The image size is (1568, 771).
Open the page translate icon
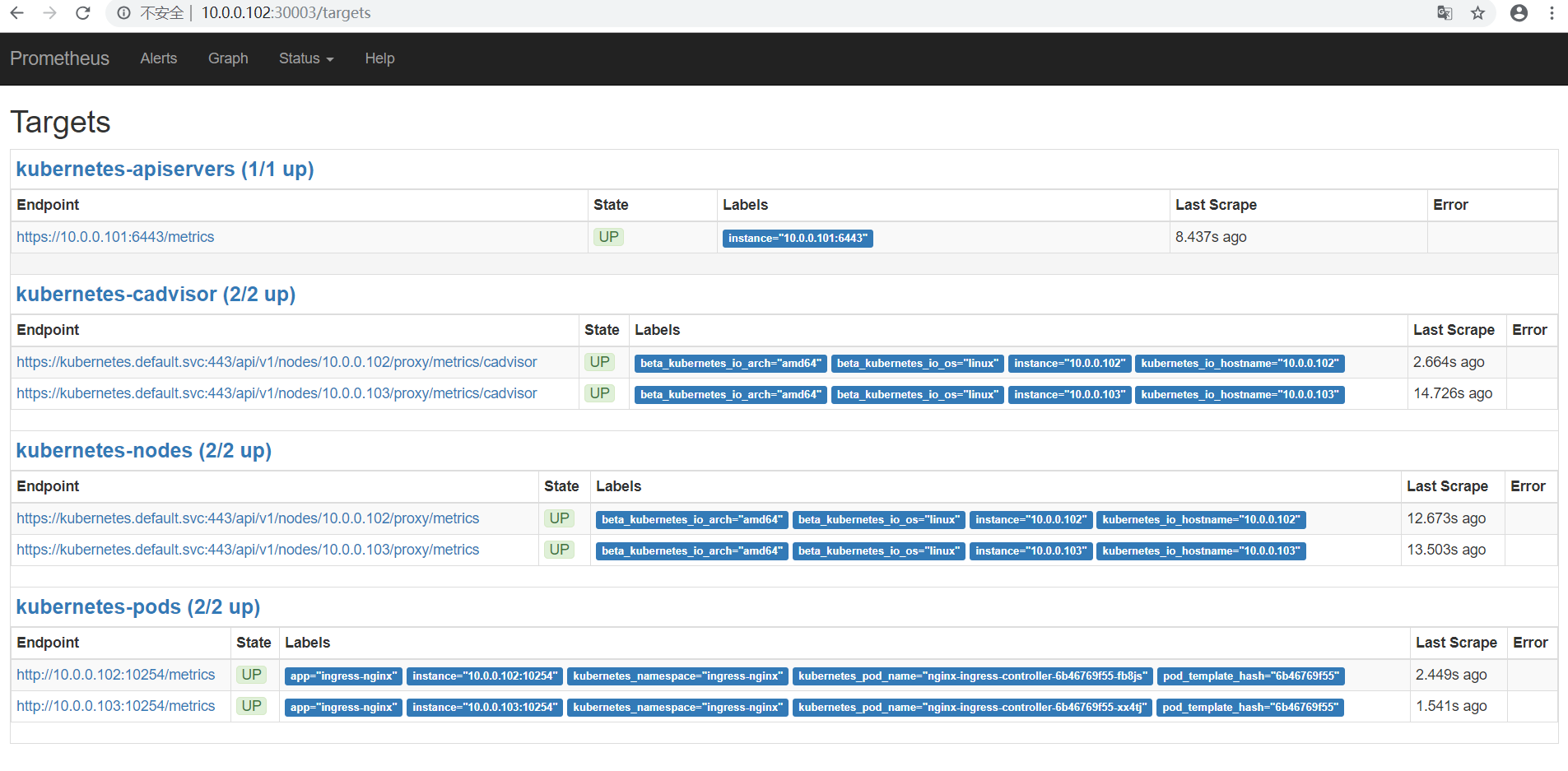click(1445, 13)
